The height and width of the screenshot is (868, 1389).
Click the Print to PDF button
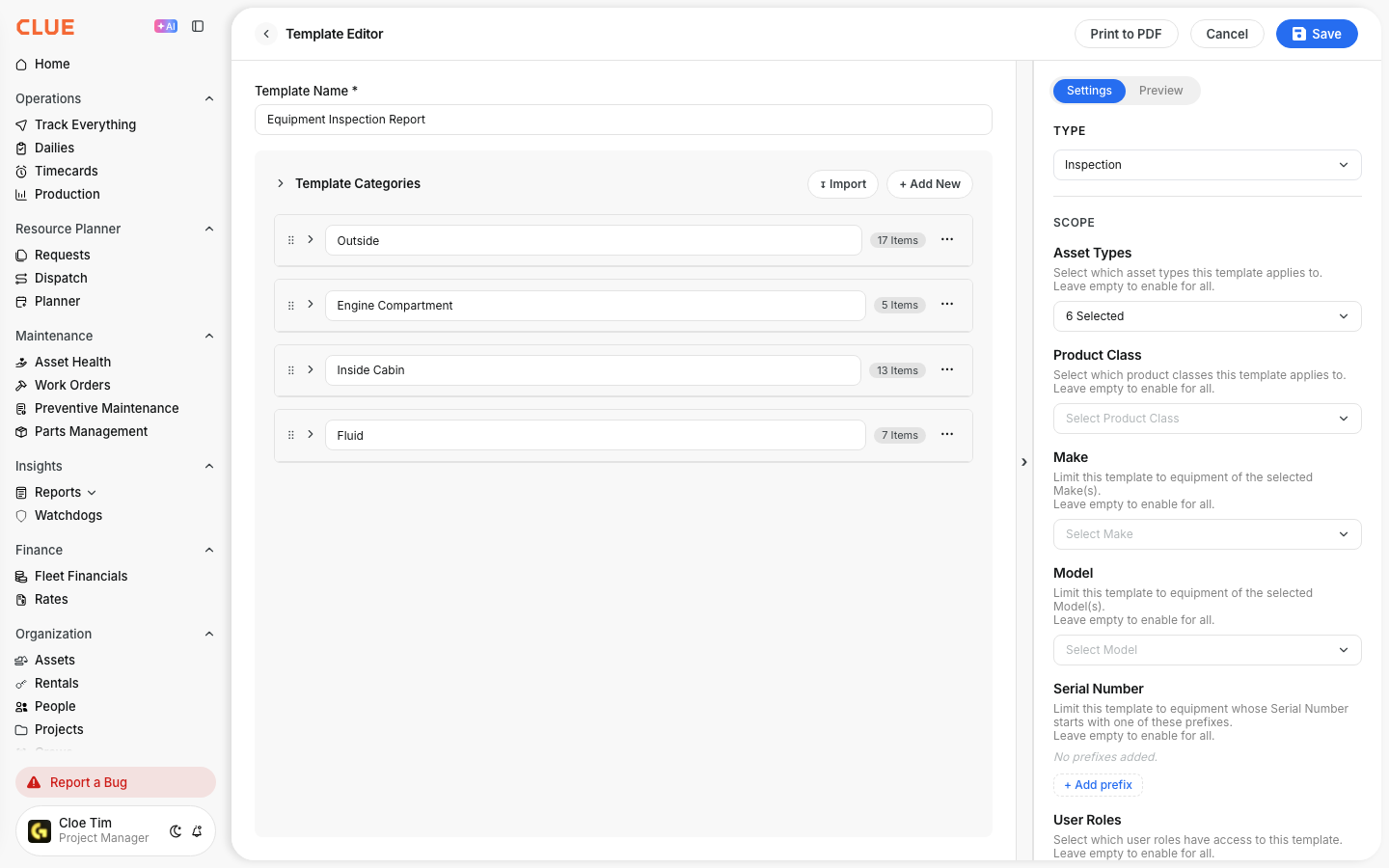(x=1126, y=34)
